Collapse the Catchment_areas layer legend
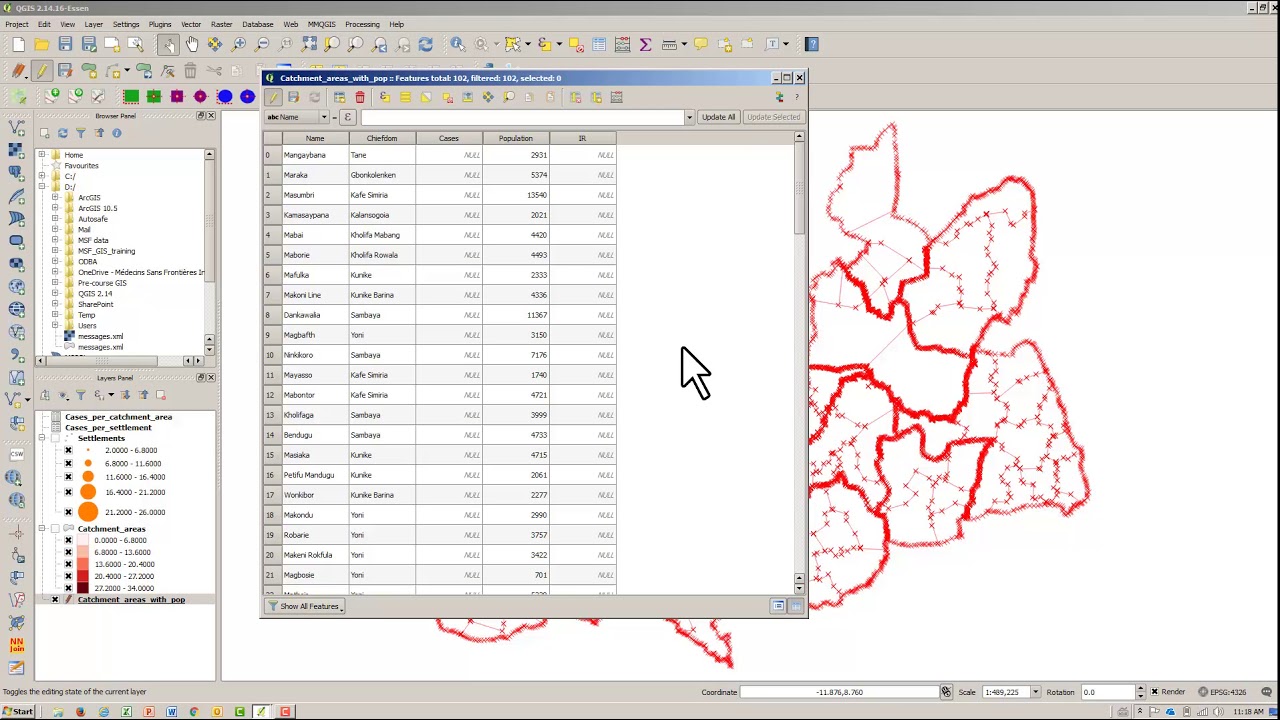 point(42,529)
